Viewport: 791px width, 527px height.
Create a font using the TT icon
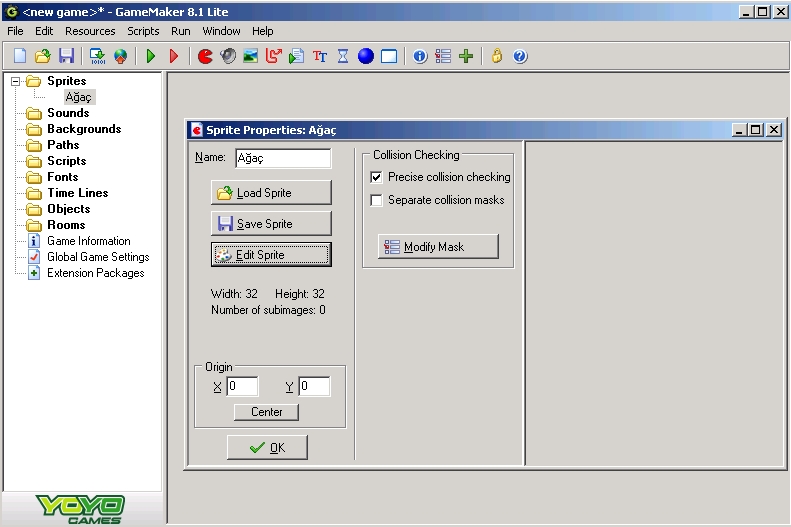(320, 56)
